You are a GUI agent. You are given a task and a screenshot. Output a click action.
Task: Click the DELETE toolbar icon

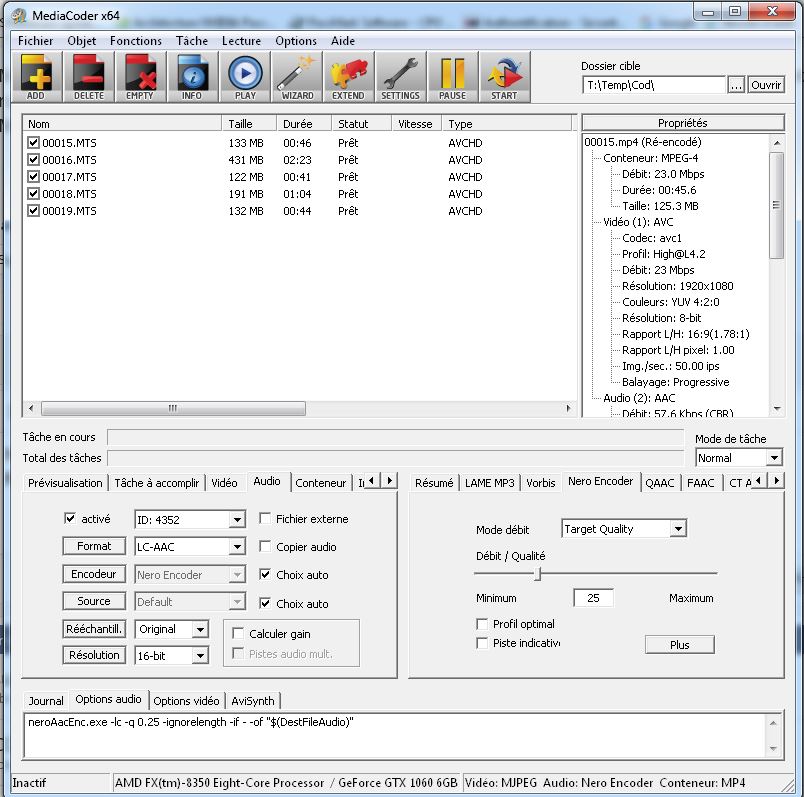89,76
